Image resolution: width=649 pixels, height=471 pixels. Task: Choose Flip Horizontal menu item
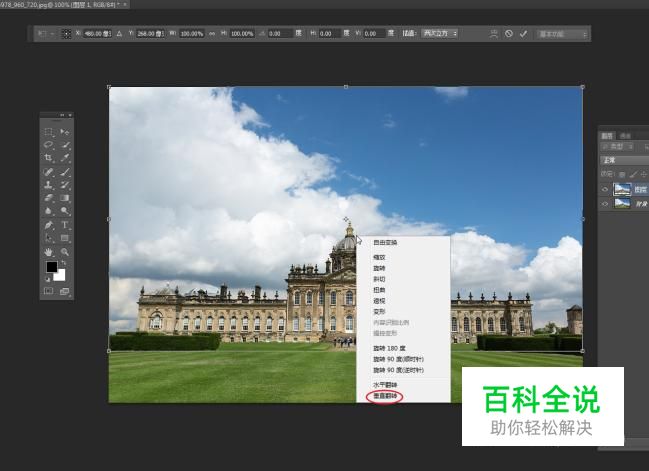pos(385,385)
